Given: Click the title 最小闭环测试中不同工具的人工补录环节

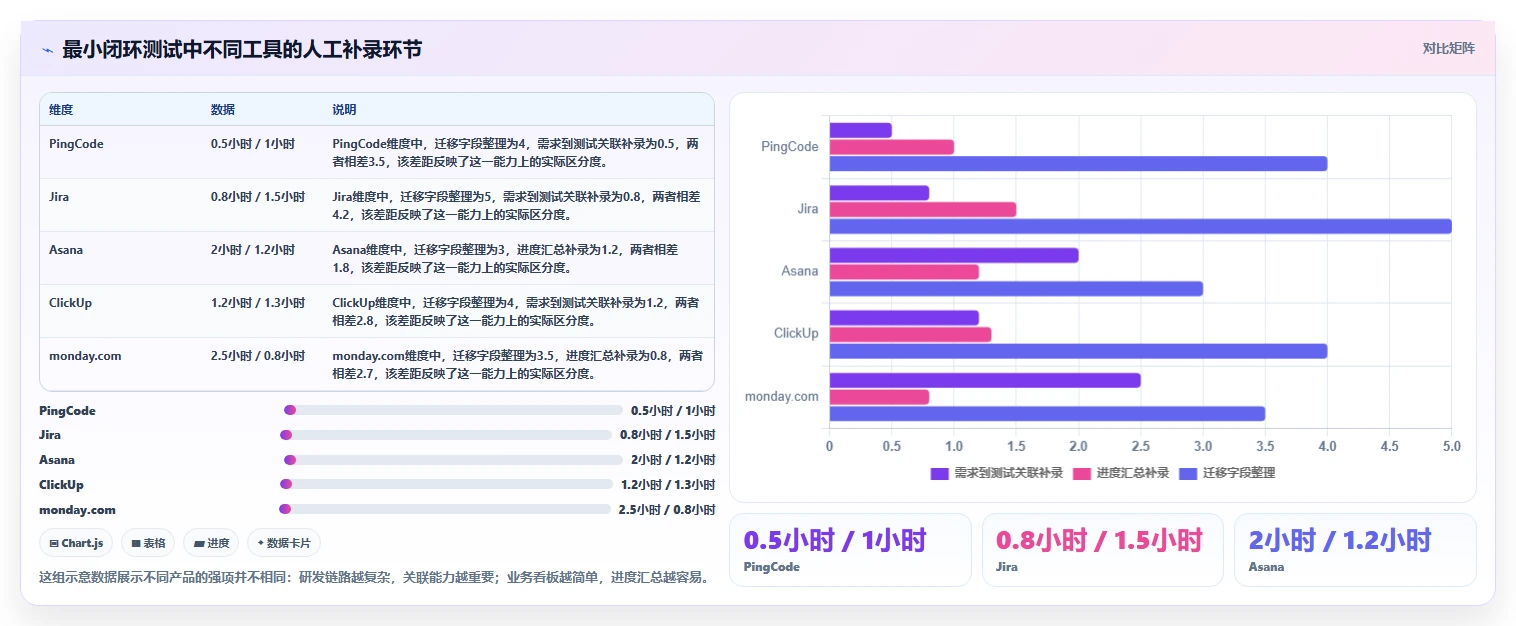Looking at the screenshot, I should click(242, 49).
